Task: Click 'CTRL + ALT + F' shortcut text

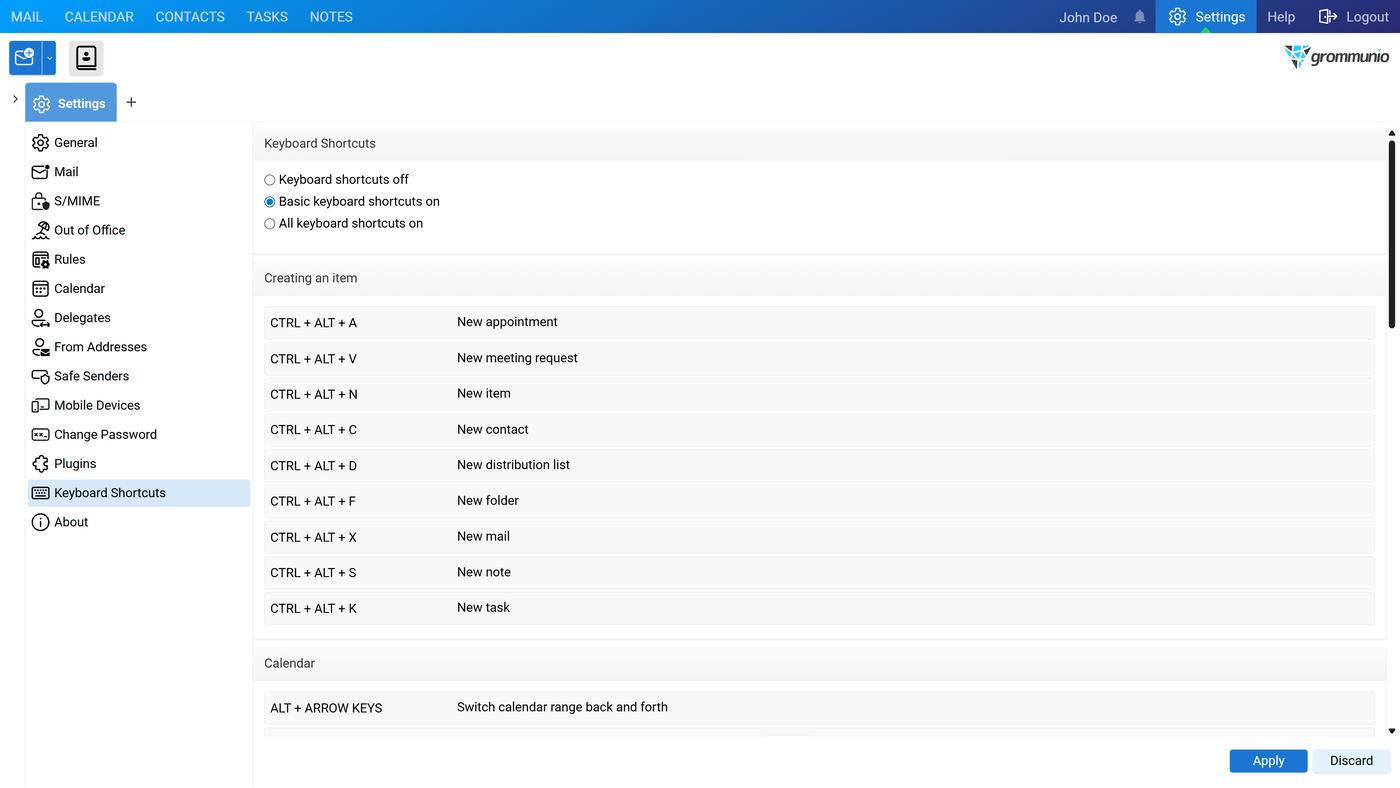Action: click(312, 502)
